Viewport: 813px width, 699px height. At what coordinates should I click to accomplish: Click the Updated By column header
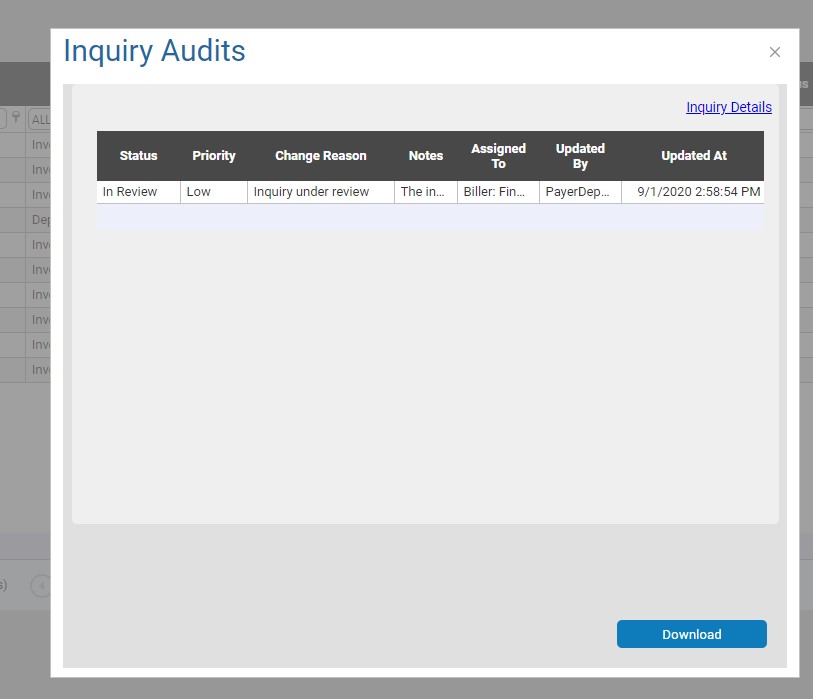pos(580,156)
